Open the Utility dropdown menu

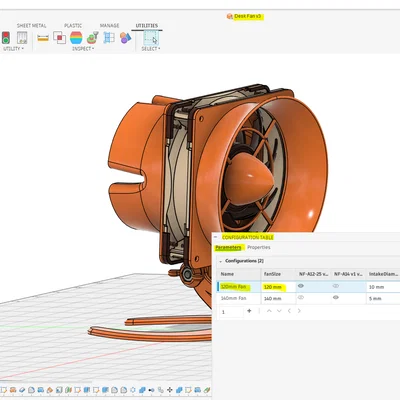[x=13, y=49]
